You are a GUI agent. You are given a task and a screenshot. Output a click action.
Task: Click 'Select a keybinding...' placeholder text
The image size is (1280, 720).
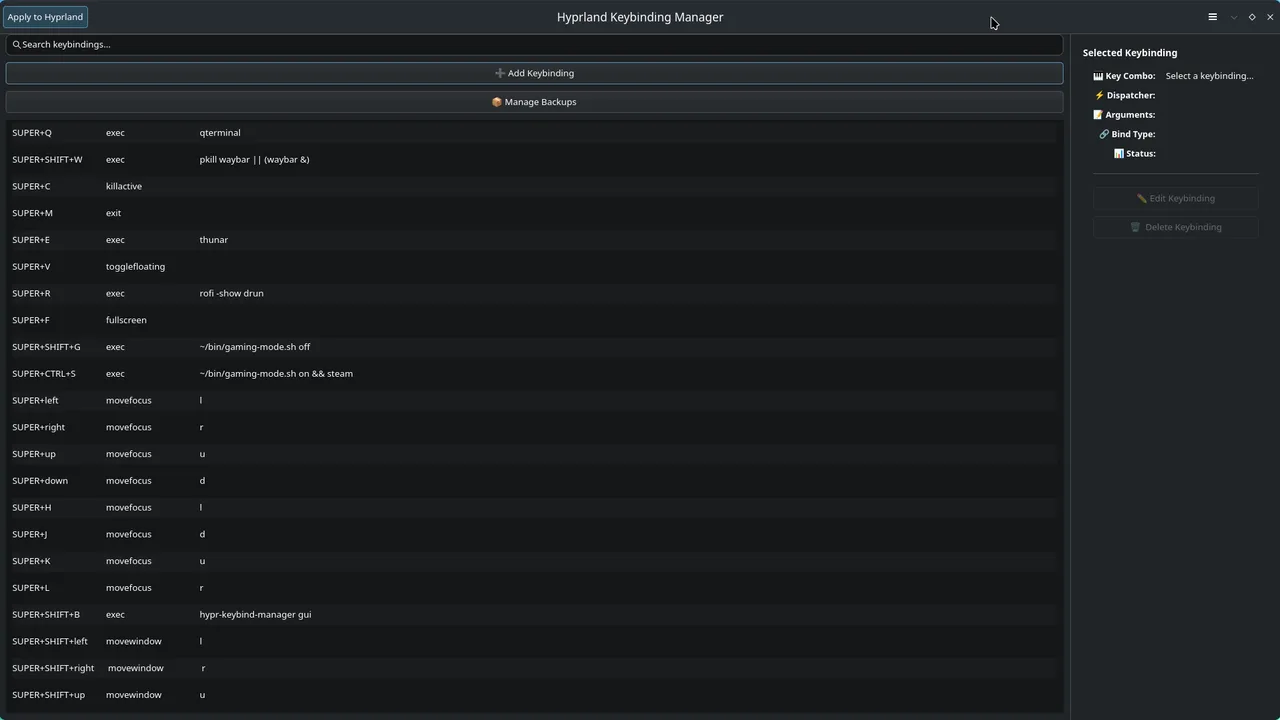click(1209, 76)
